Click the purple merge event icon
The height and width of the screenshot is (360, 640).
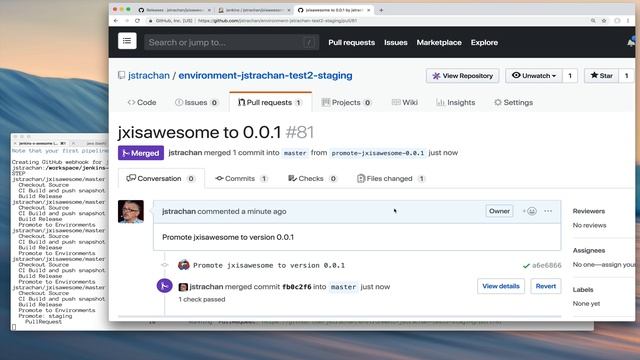164,286
